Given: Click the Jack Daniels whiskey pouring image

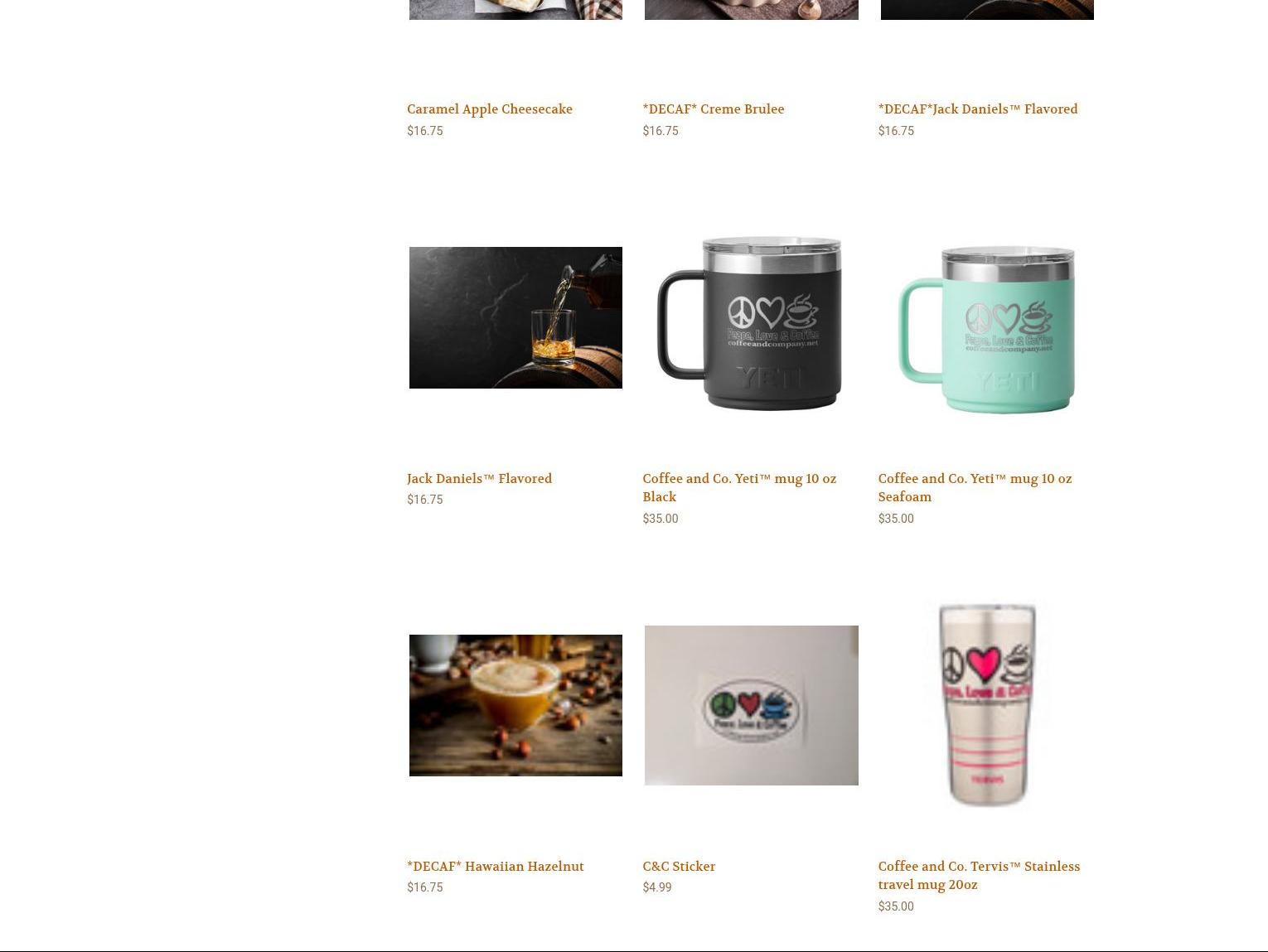Looking at the screenshot, I should (x=515, y=317).
